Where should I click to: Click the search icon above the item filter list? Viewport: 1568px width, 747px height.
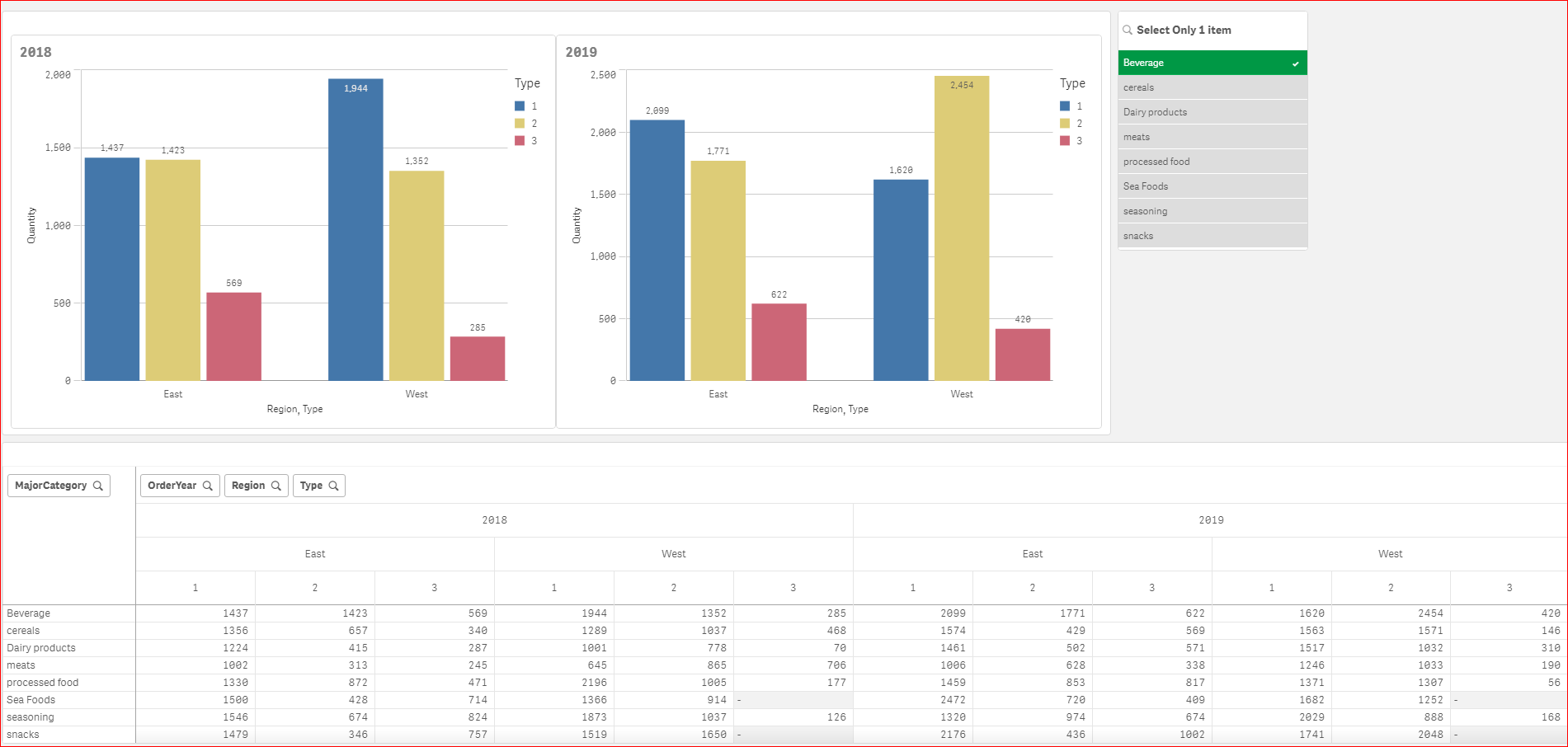click(1128, 29)
